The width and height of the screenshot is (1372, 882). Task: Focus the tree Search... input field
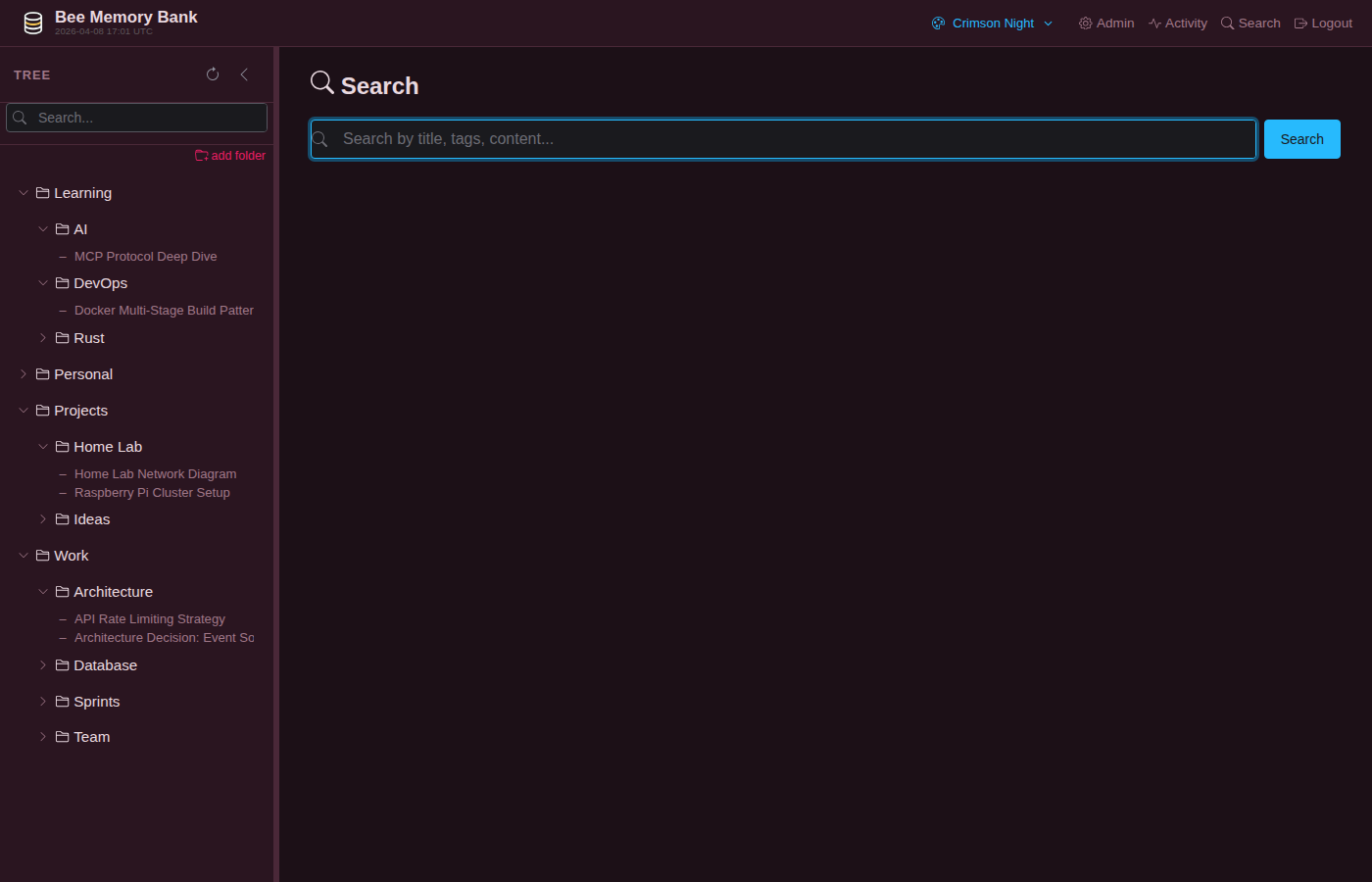click(136, 118)
